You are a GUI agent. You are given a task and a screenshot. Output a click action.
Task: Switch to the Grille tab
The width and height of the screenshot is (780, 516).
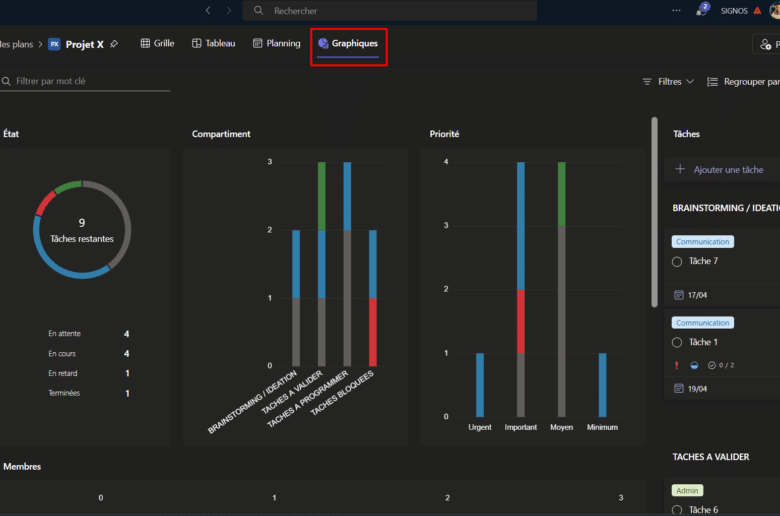[x=157, y=44]
